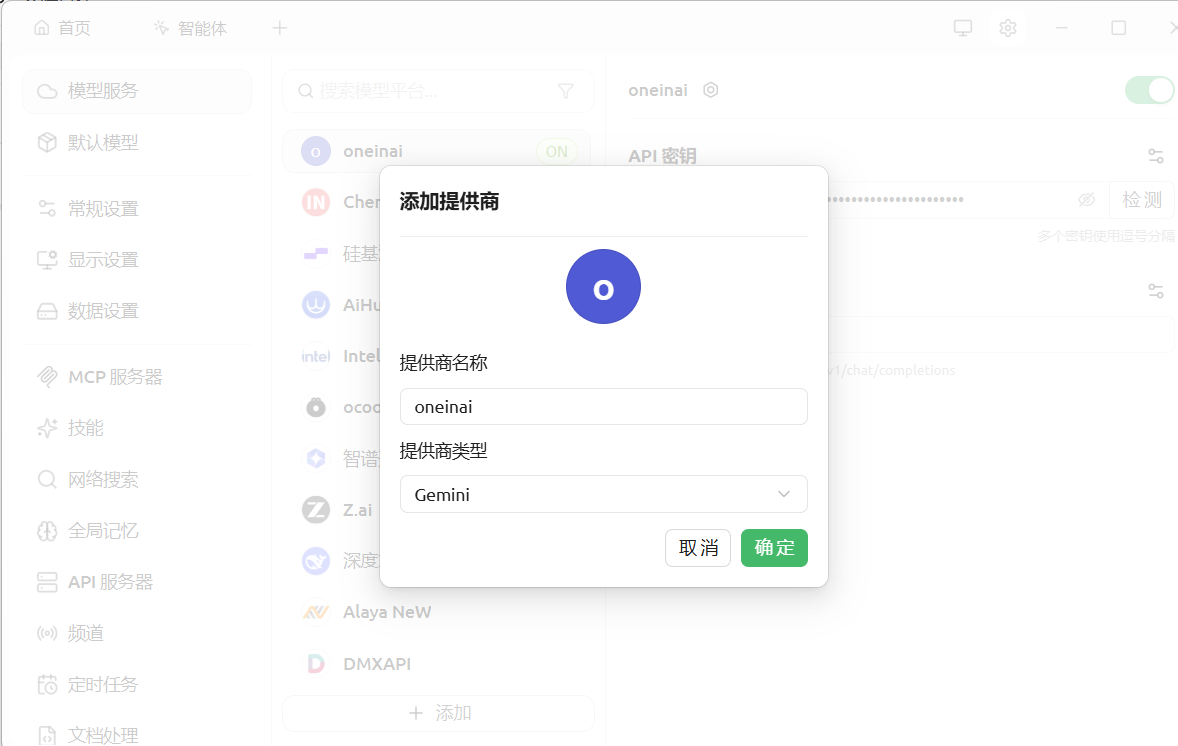Screen dimensions: 1178x746
Task: Click the 硅基 provider logo icon
Action: (316, 254)
